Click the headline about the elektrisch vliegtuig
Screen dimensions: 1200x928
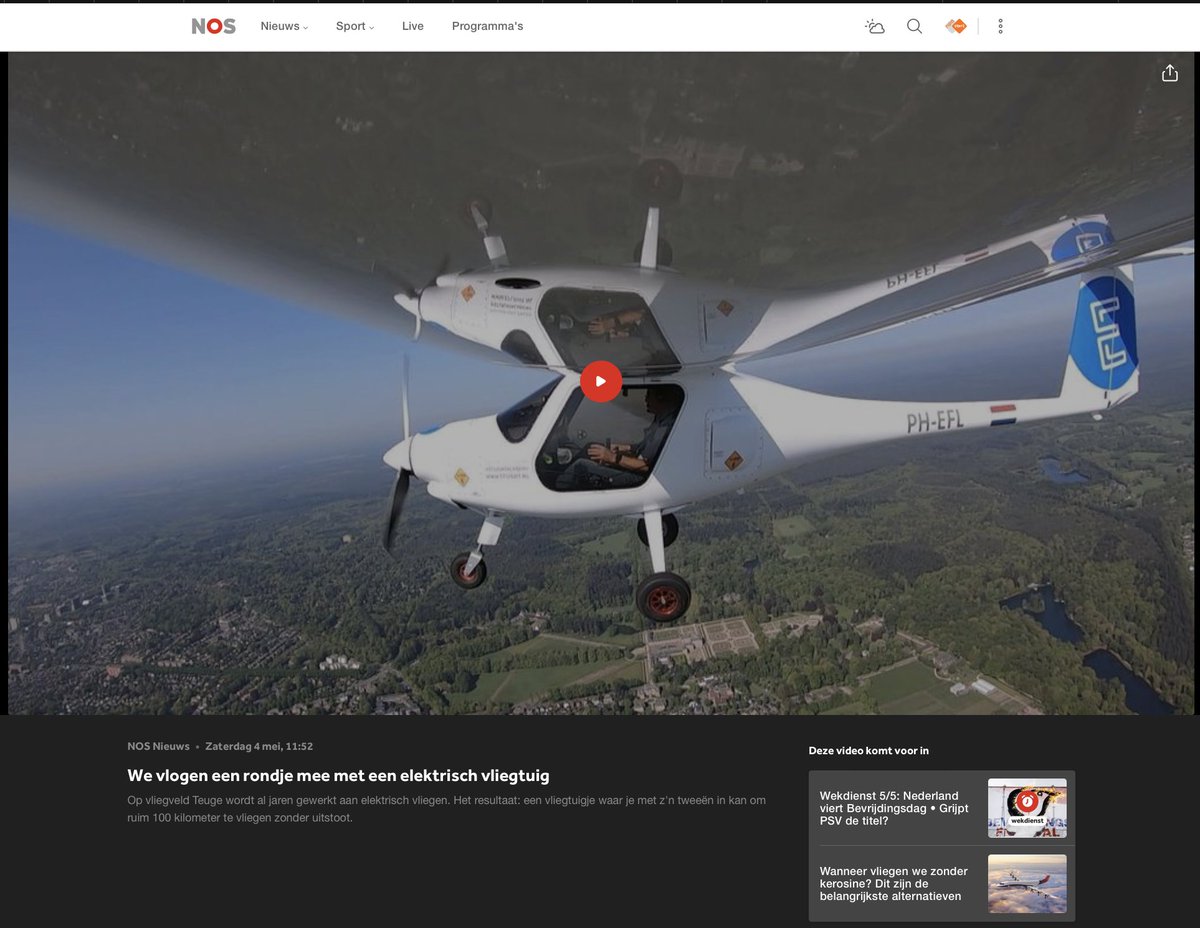pyautogui.click(x=338, y=776)
